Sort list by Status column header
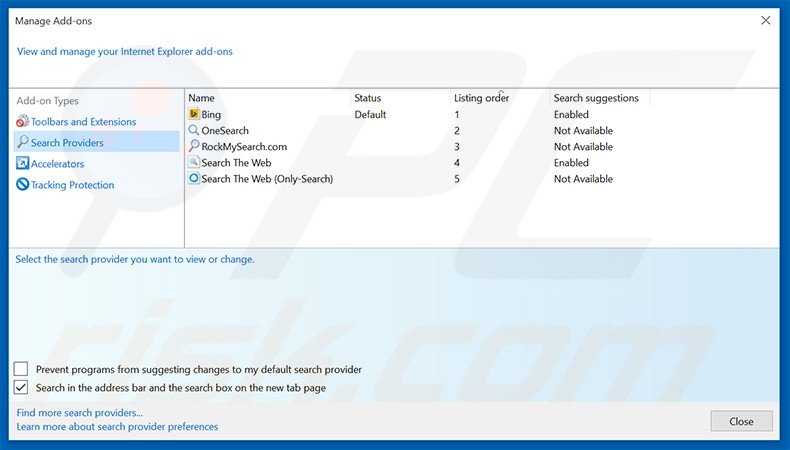This screenshot has height=450, width=790. 368,98
